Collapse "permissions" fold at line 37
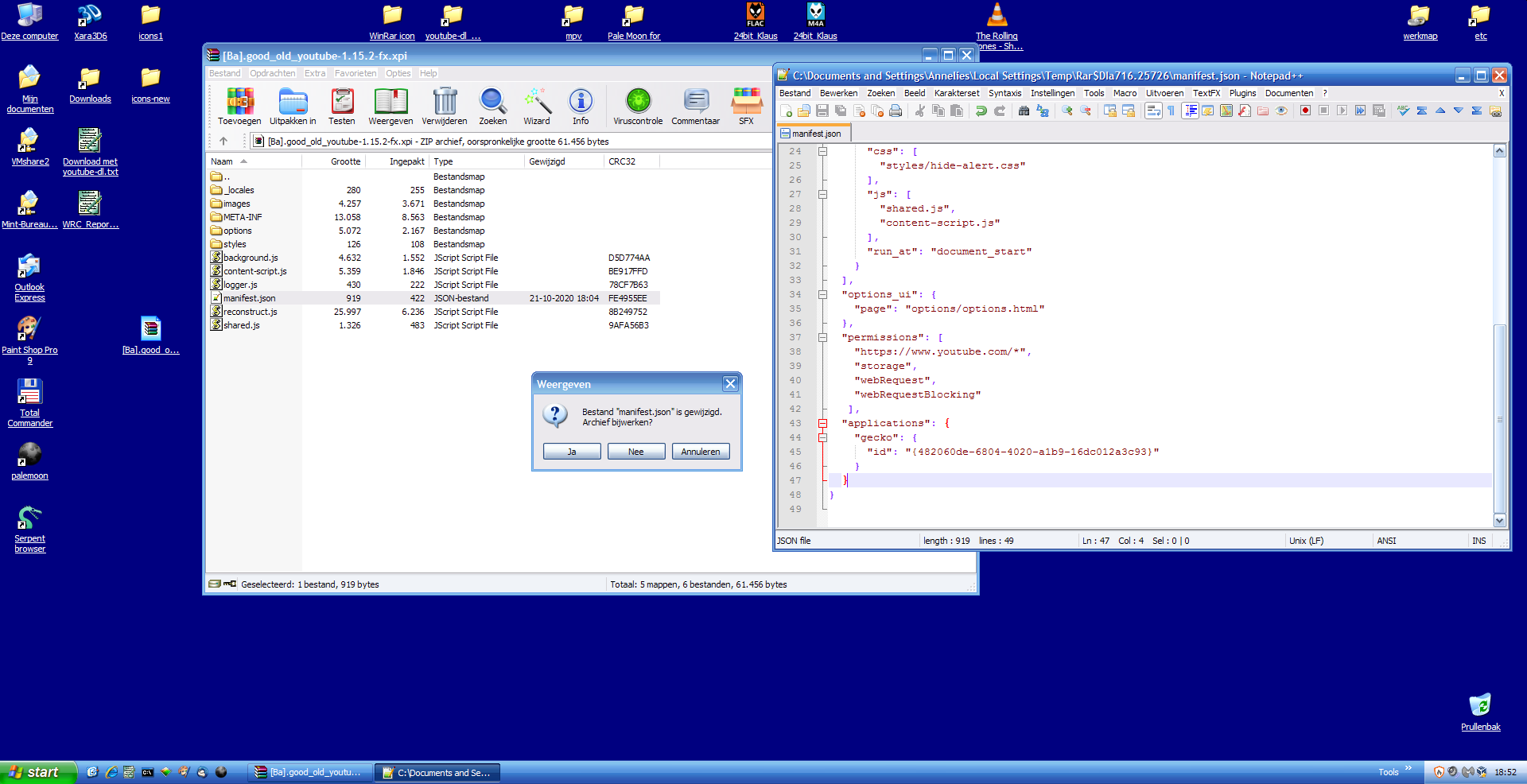Screen dimensions: 1527x784 (x=823, y=337)
